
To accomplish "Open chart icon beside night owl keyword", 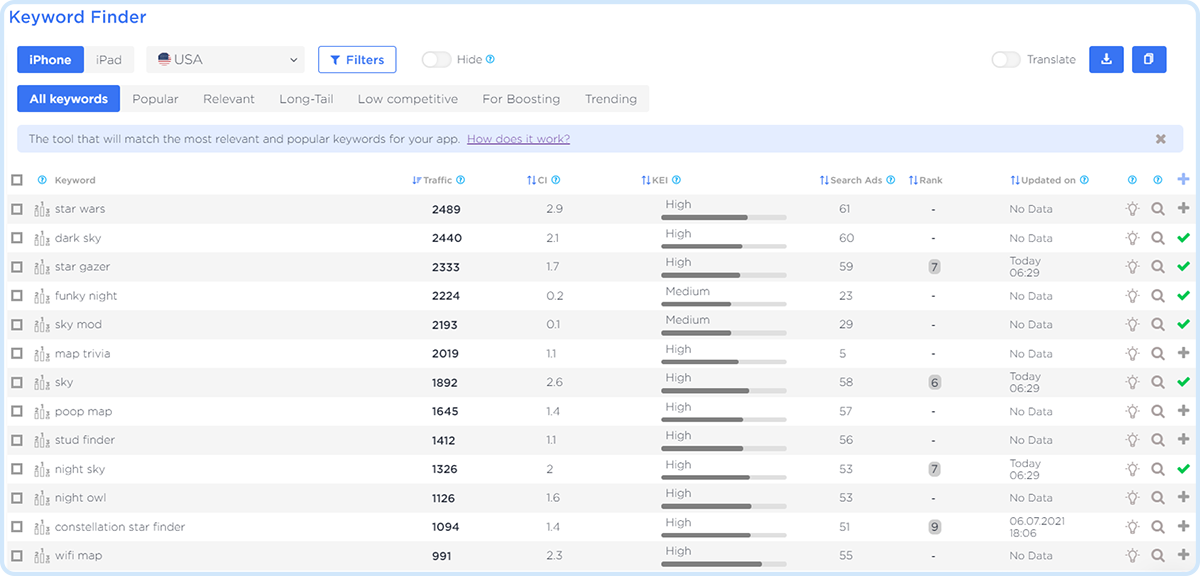I will (42, 498).
